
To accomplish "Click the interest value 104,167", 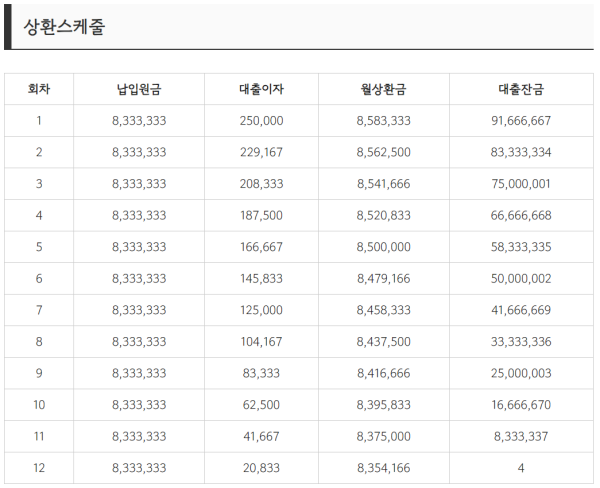I will click(x=261, y=341).
